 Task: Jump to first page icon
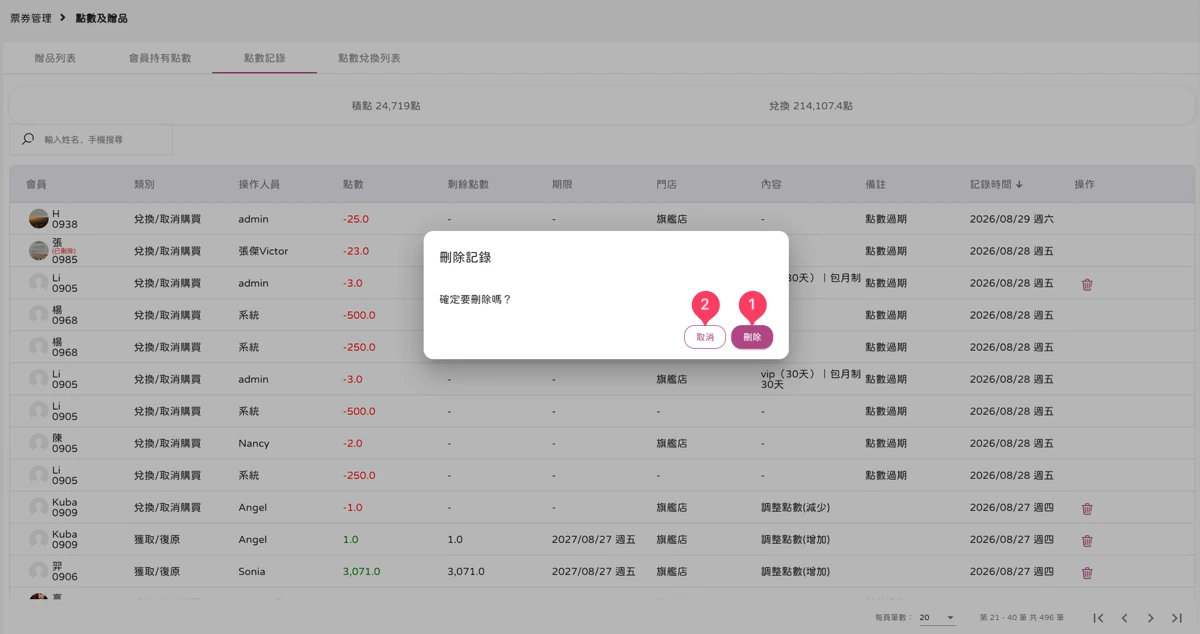pos(1099,618)
